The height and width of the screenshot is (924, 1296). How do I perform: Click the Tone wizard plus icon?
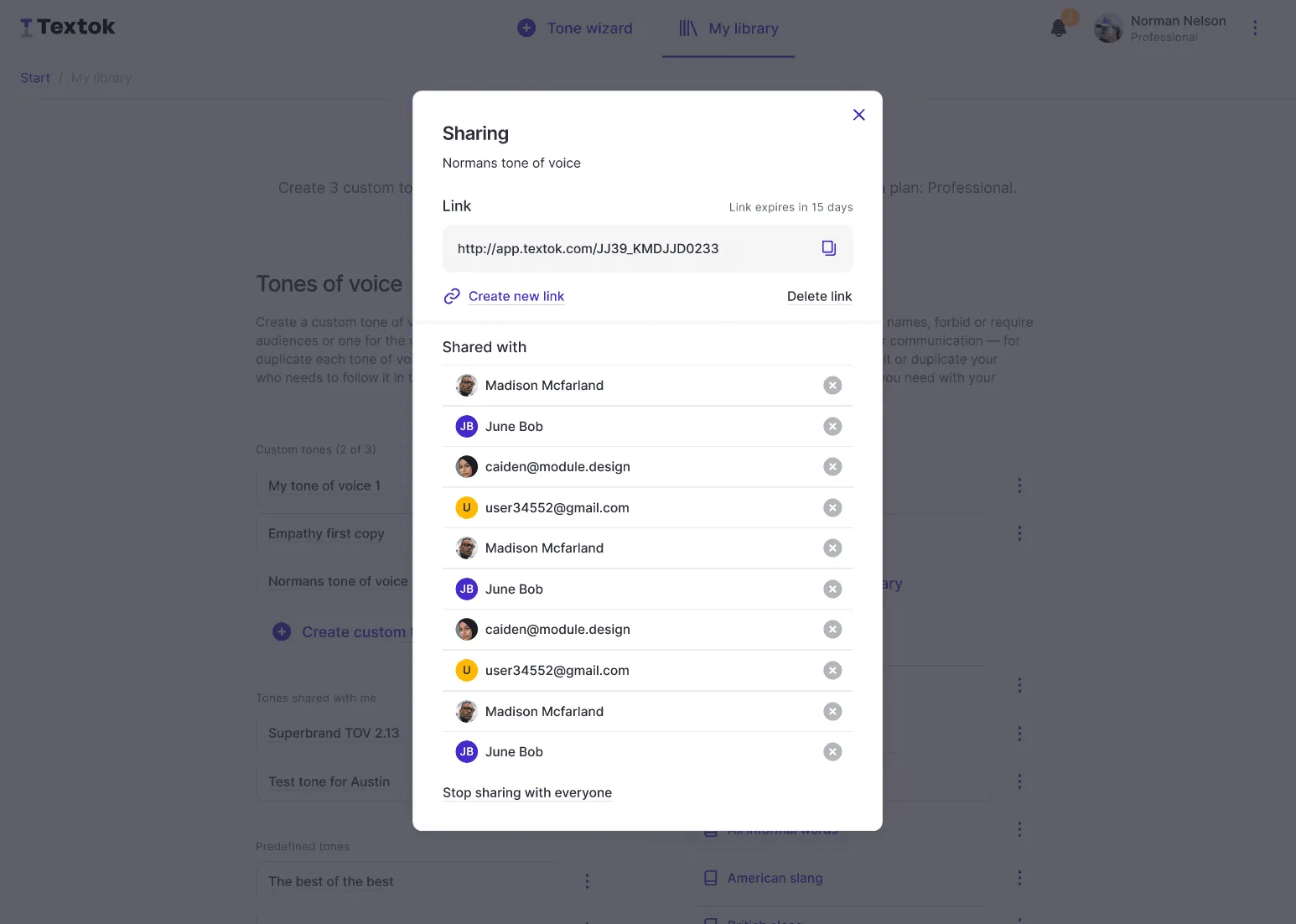(x=526, y=28)
